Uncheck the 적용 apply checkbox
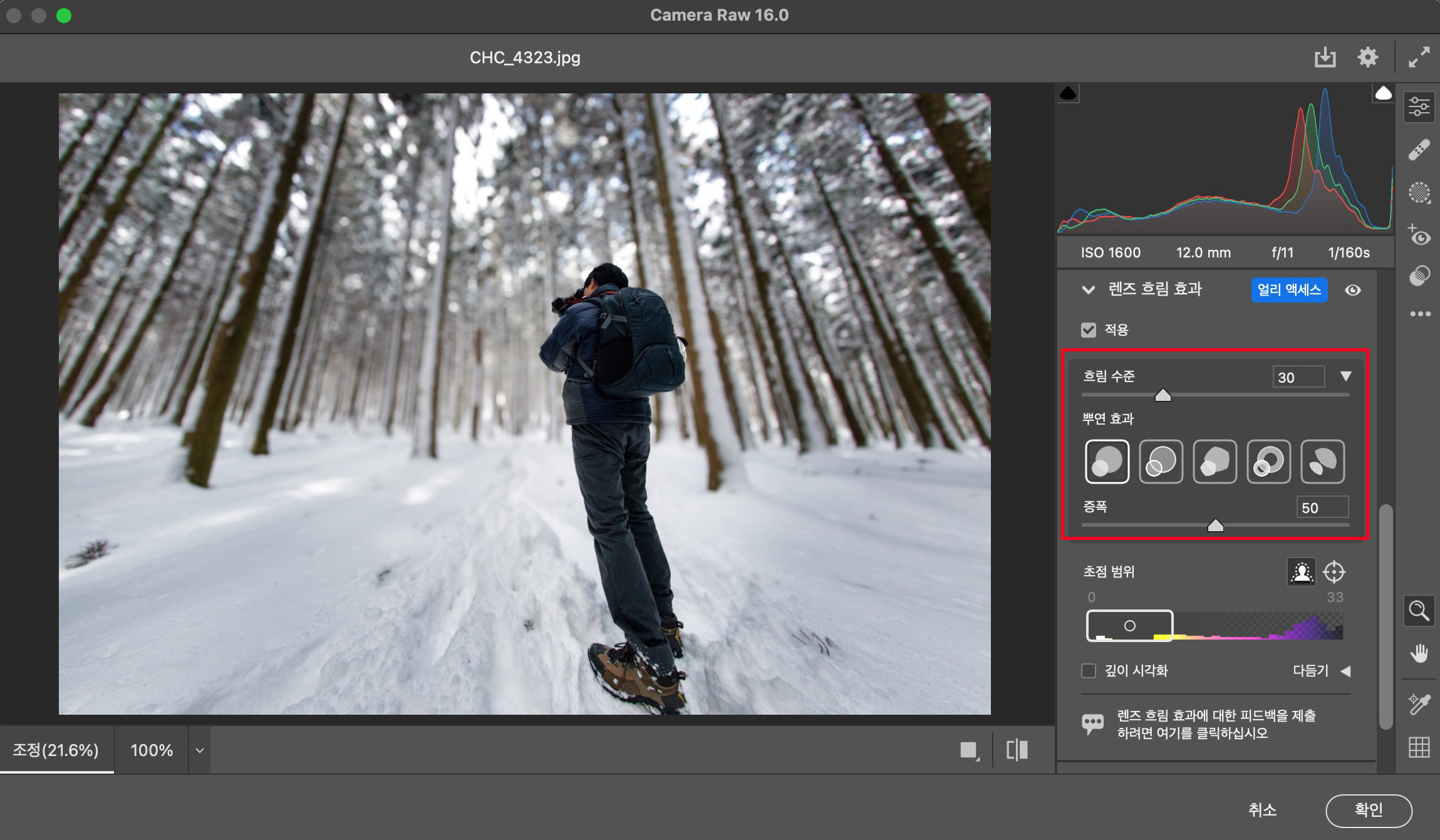 pyautogui.click(x=1089, y=330)
